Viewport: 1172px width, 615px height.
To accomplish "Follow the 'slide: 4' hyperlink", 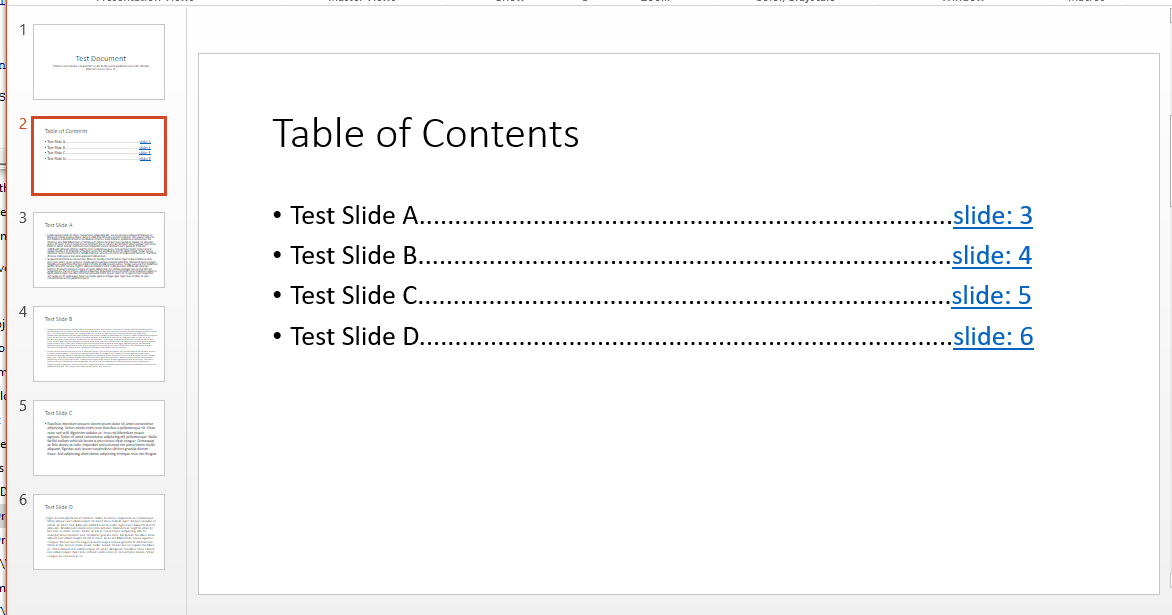I will [991, 255].
